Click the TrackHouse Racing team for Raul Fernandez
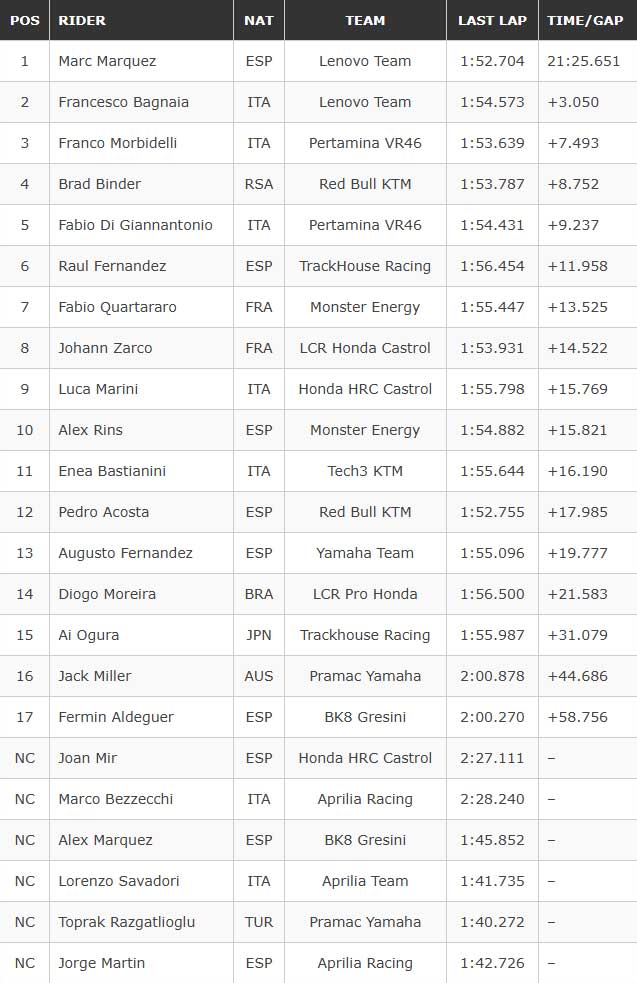The height and width of the screenshot is (983, 637). coord(365,266)
